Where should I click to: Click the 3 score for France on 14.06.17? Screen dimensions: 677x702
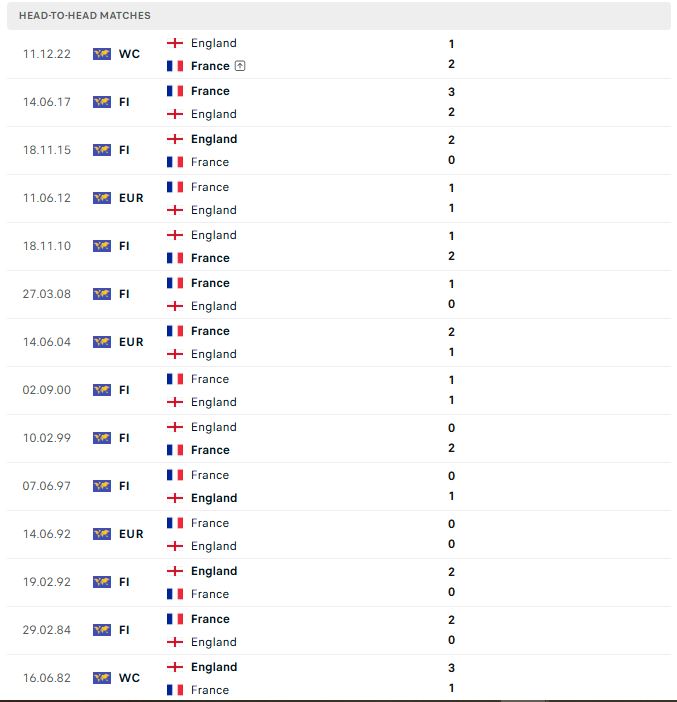point(451,92)
